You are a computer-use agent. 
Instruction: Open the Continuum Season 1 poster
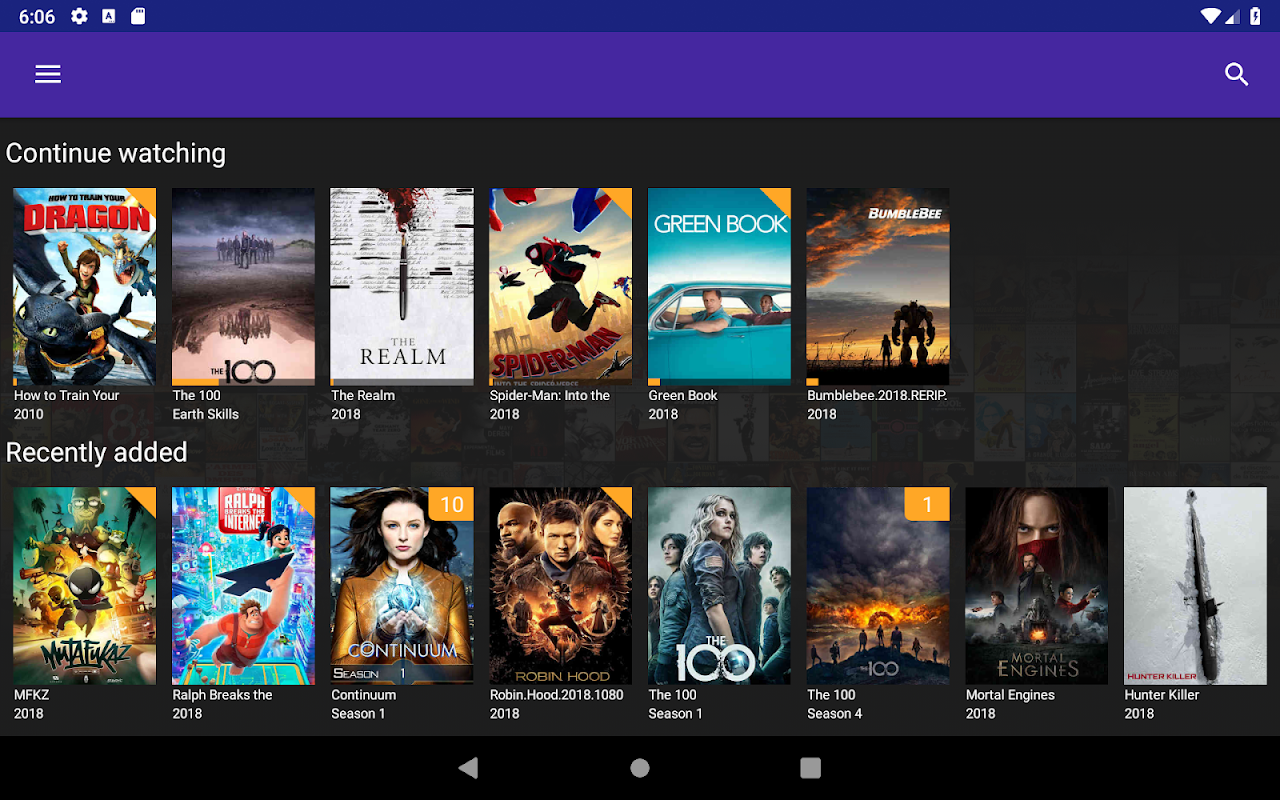pyautogui.click(x=402, y=586)
